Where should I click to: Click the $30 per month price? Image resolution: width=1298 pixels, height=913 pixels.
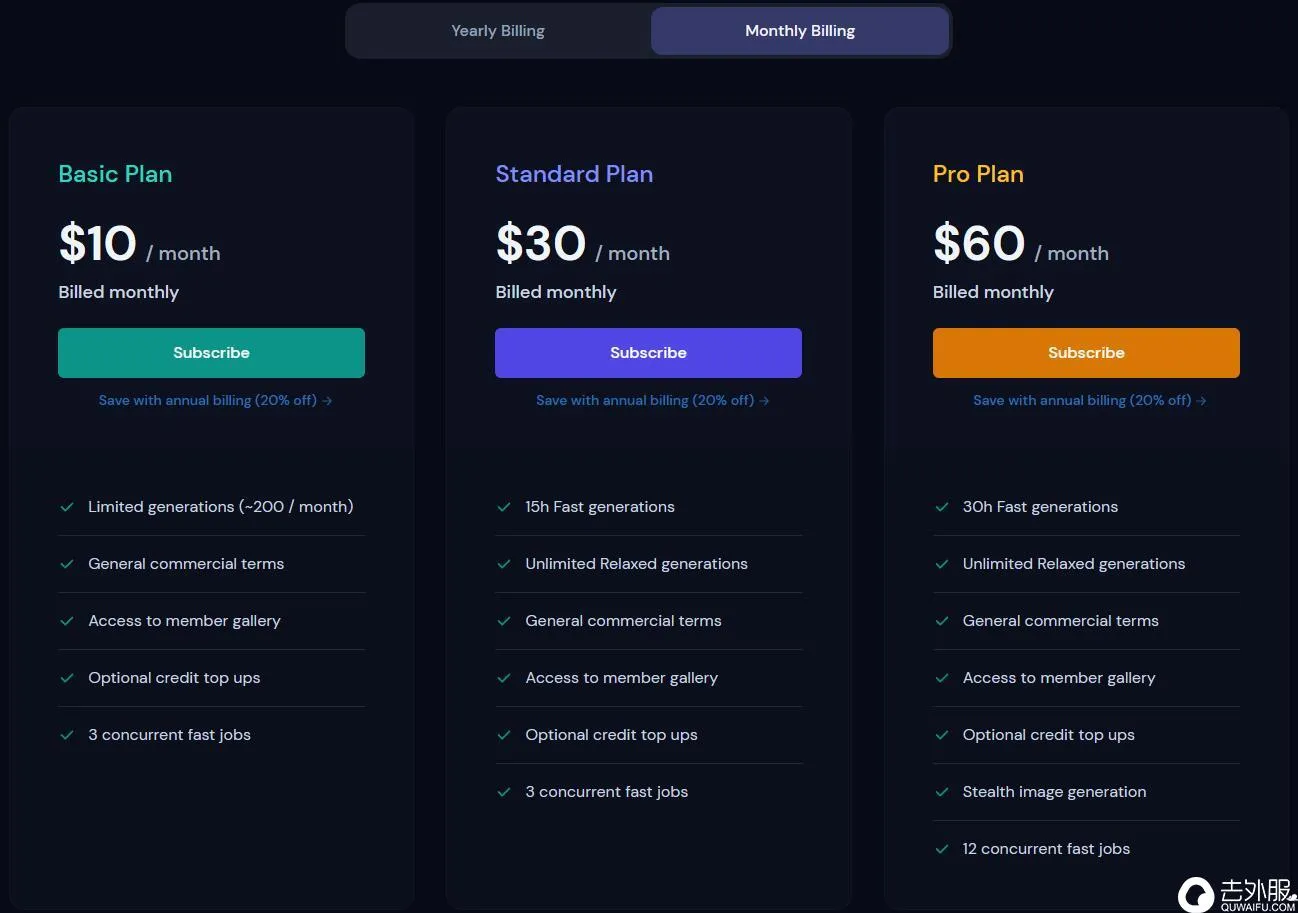click(x=541, y=244)
